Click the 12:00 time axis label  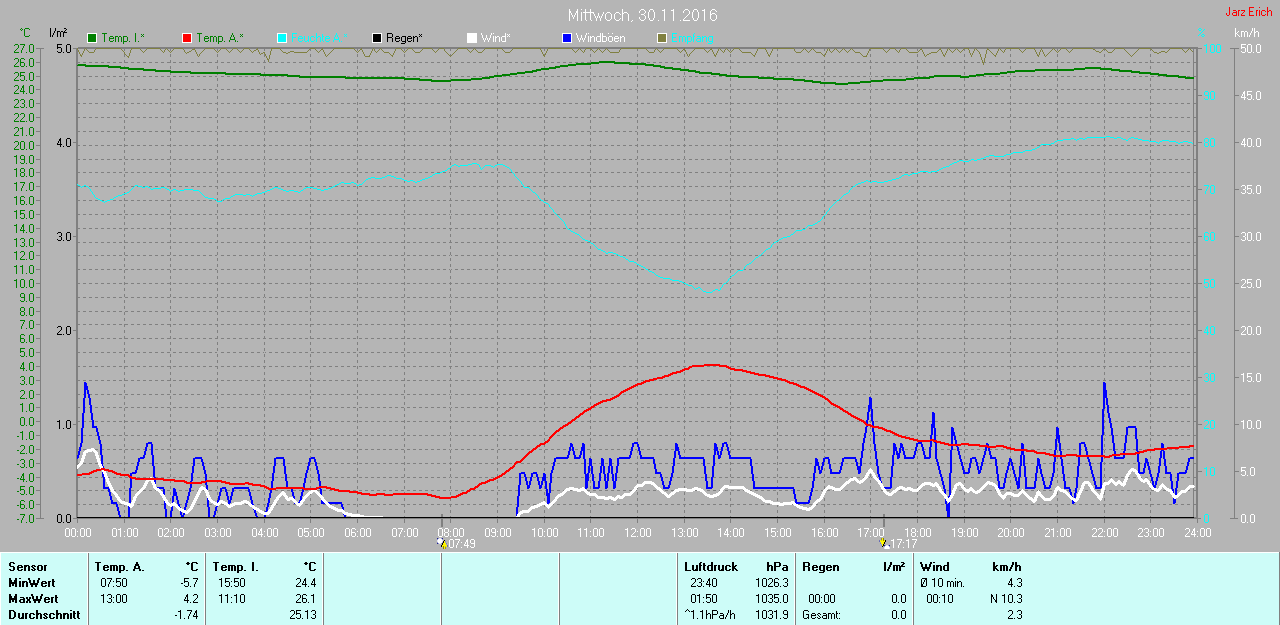point(637,532)
